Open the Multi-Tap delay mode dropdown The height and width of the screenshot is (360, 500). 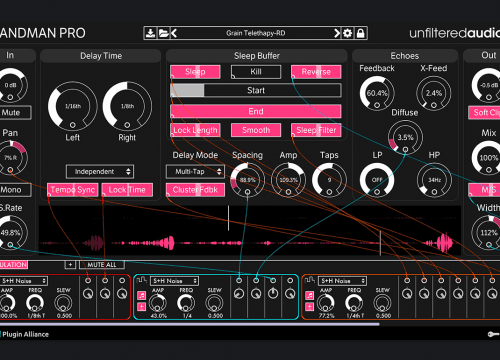(x=195, y=172)
